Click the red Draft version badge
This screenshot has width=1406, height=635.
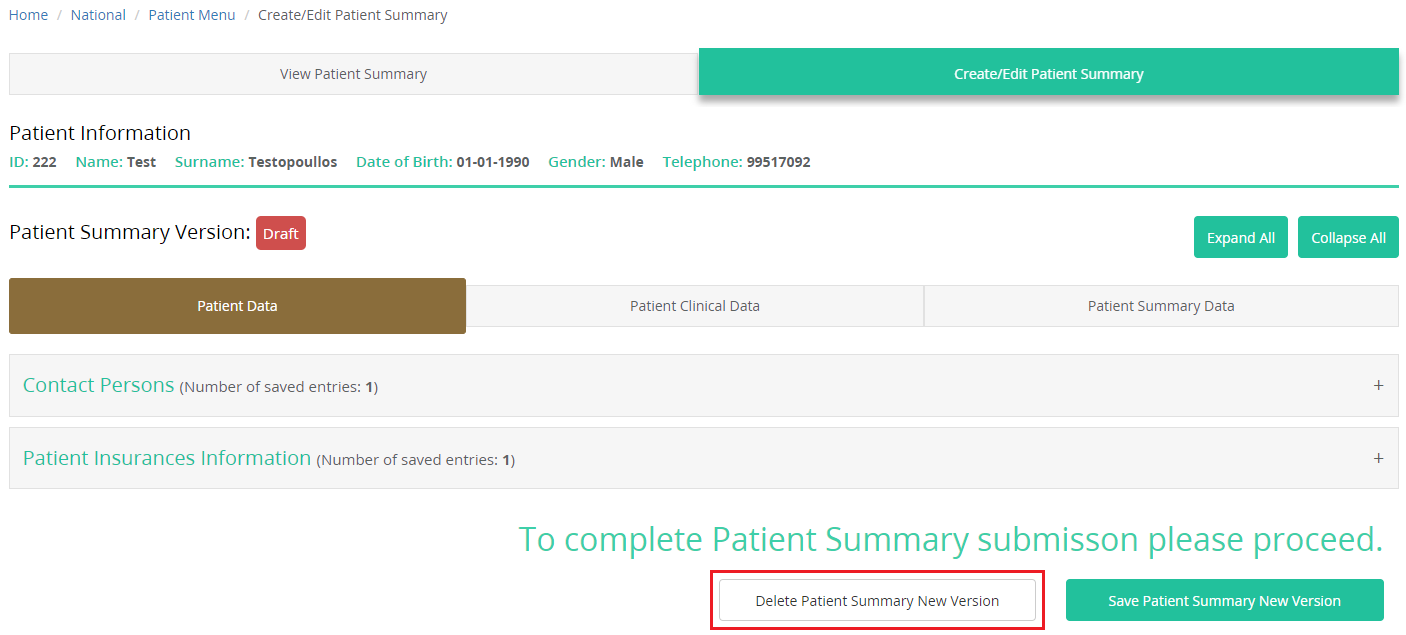[x=281, y=233]
